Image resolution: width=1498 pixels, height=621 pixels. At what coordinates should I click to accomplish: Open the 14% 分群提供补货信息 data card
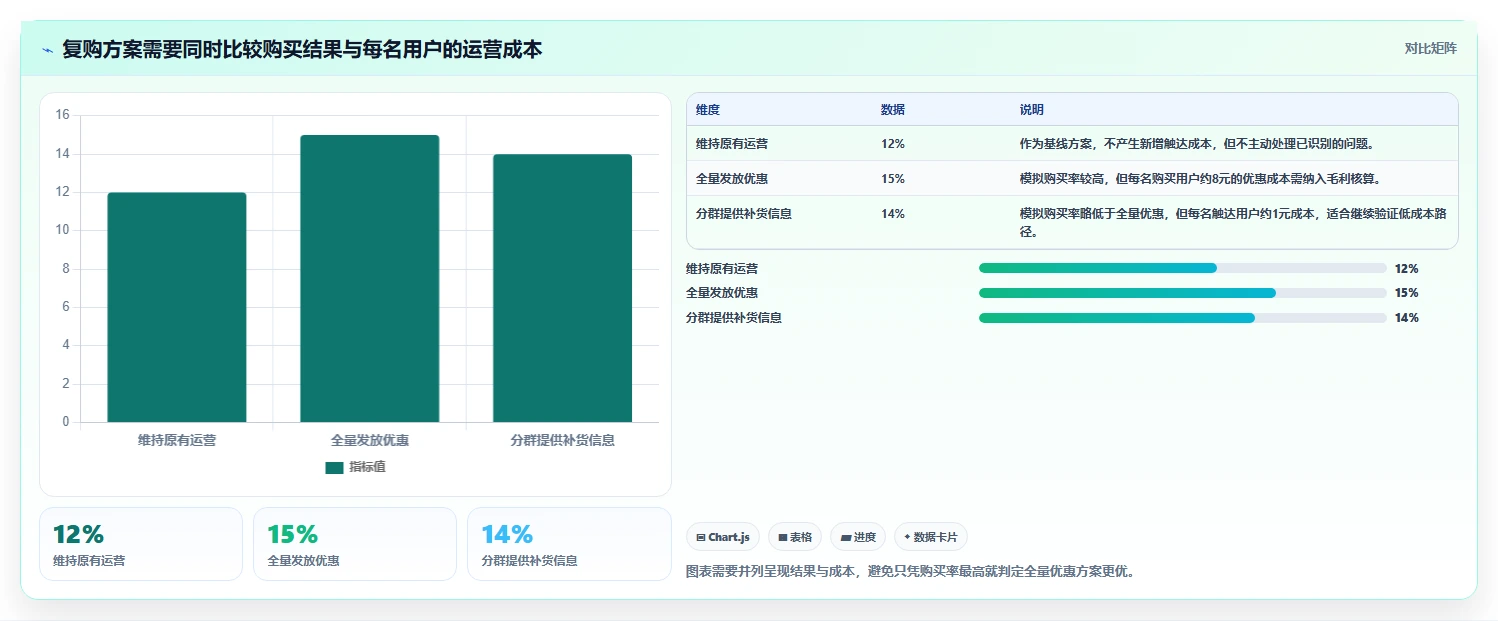(x=569, y=544)
